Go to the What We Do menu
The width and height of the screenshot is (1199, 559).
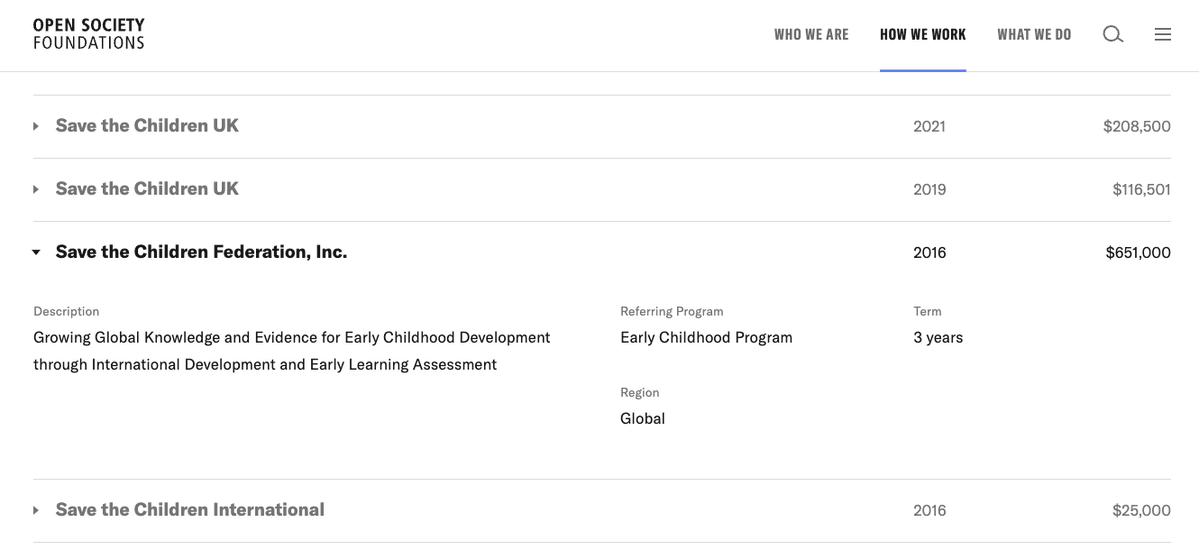[1033, 34]
